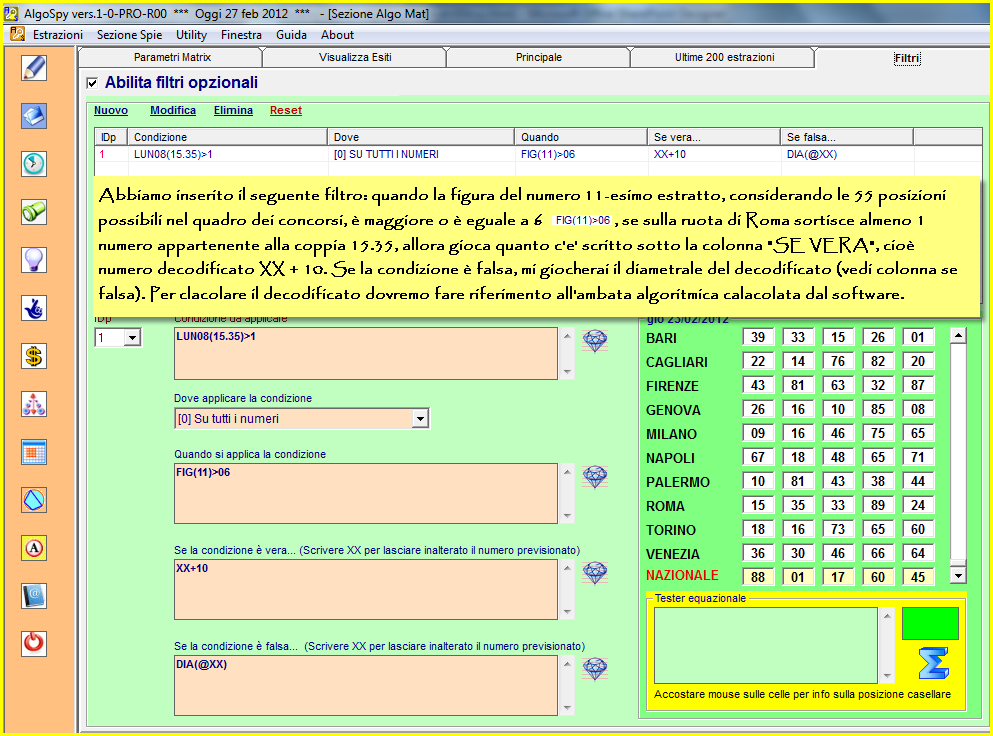This screenshot has width=993, height=736.
Task: Click the Nuovo link
Action: (111, 110)
